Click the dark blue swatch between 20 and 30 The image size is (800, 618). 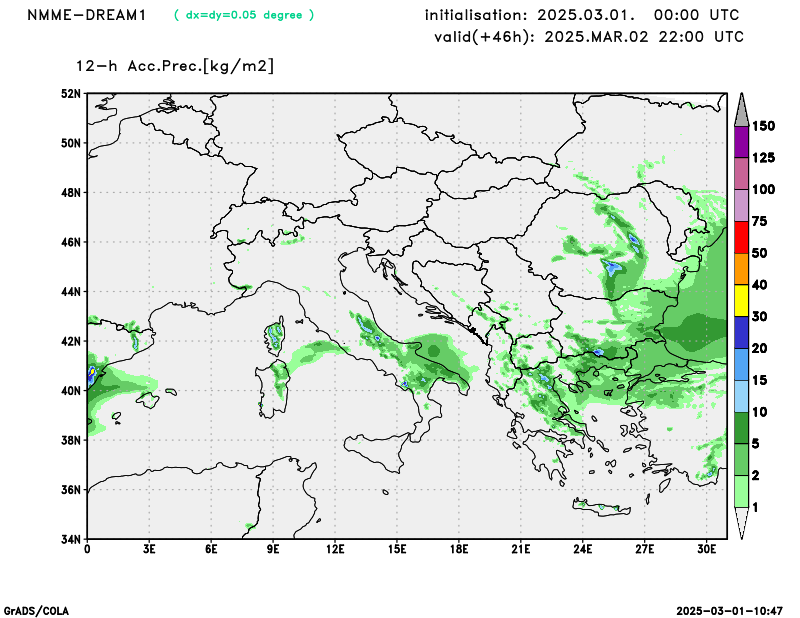(x=741, y=332)
